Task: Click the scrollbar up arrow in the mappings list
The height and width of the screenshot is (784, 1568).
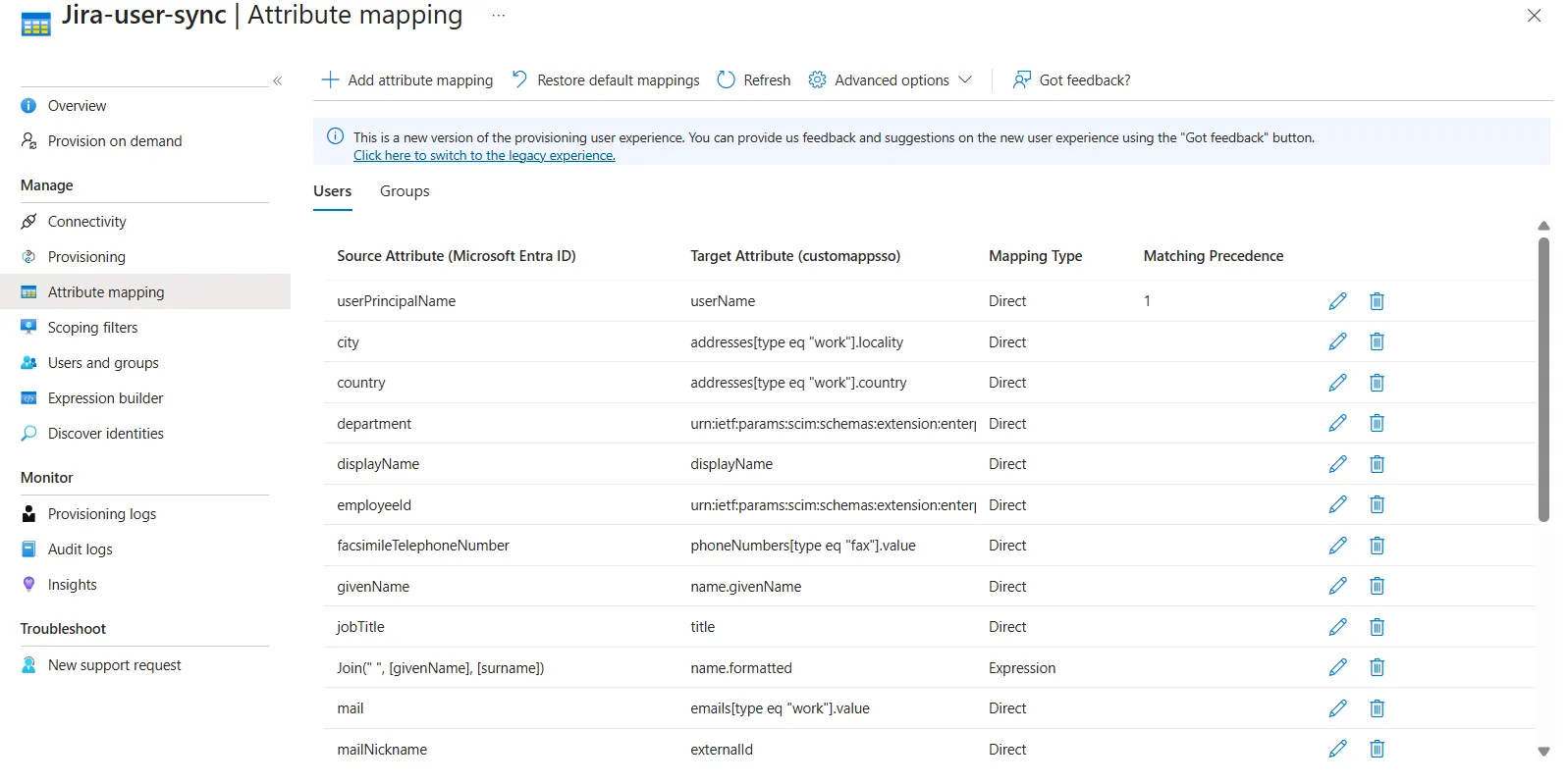Action: (1543, 226)
